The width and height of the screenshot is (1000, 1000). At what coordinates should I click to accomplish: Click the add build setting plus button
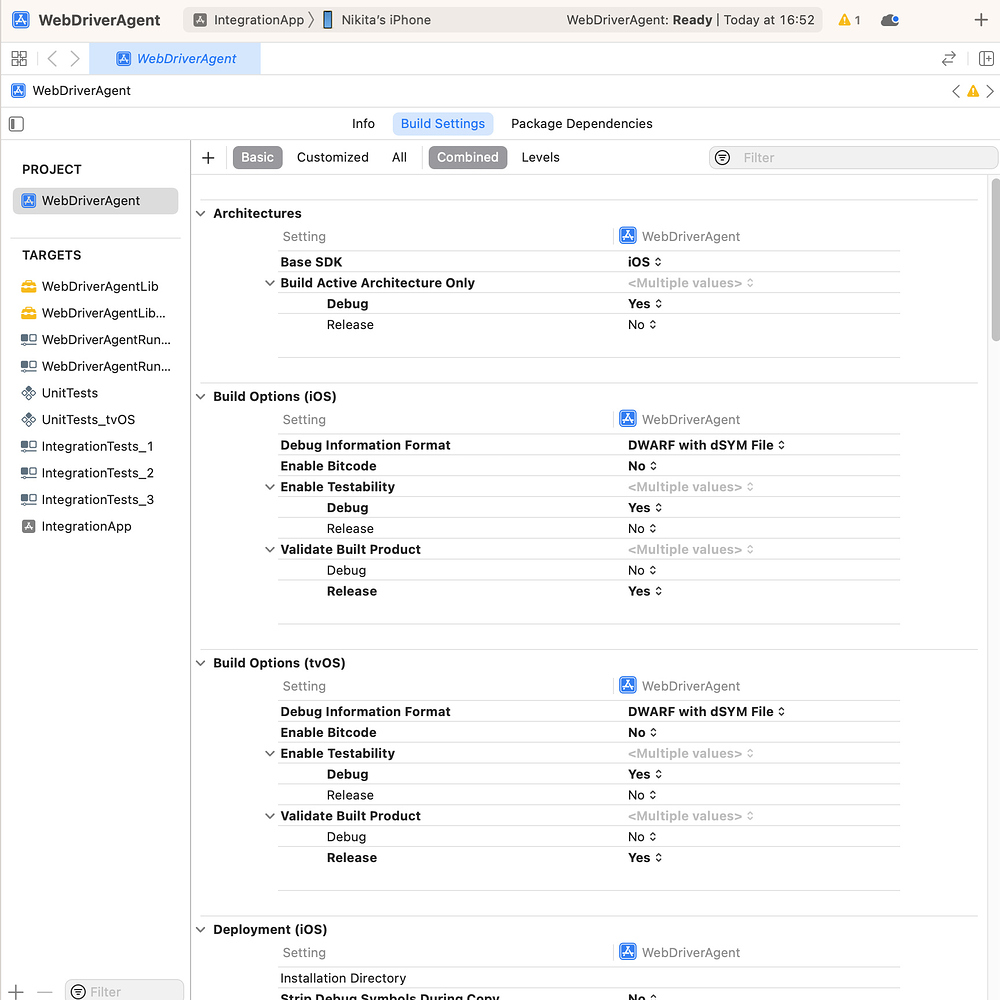tap(208, 157)
